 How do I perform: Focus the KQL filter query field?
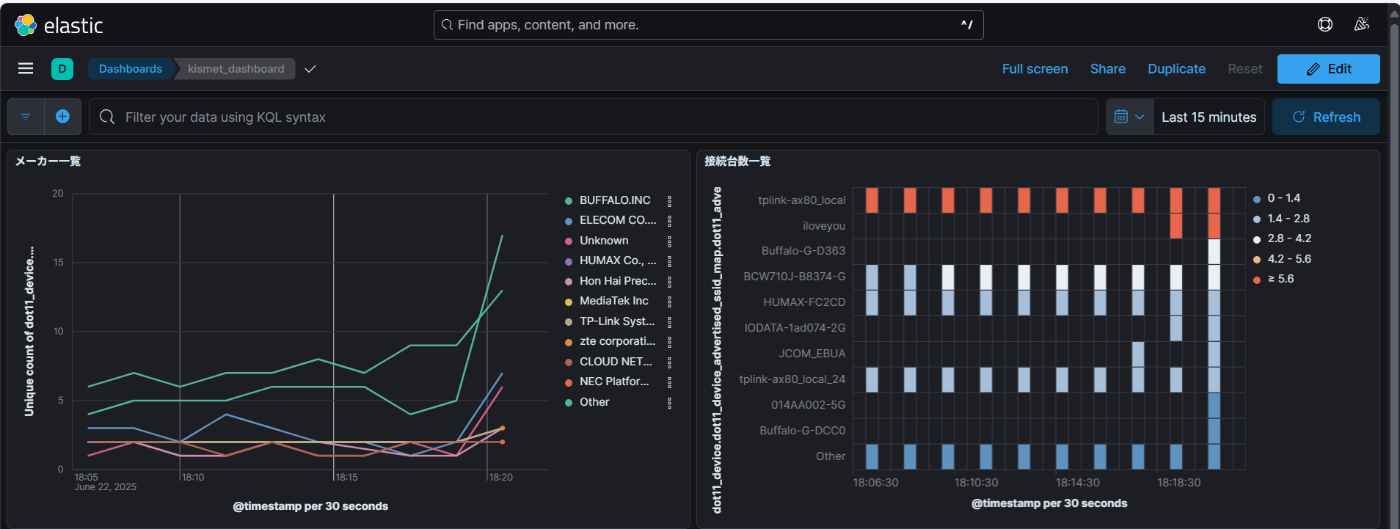(594, 117)
